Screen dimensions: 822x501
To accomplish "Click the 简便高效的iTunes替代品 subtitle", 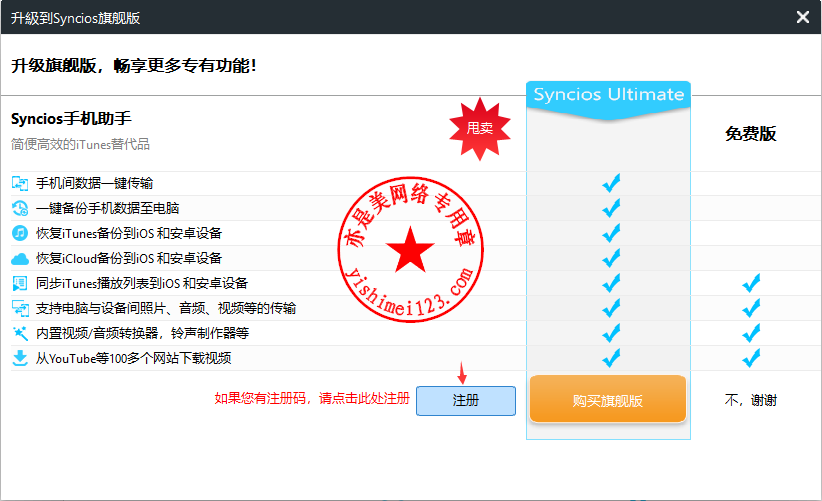I will 80,144.
